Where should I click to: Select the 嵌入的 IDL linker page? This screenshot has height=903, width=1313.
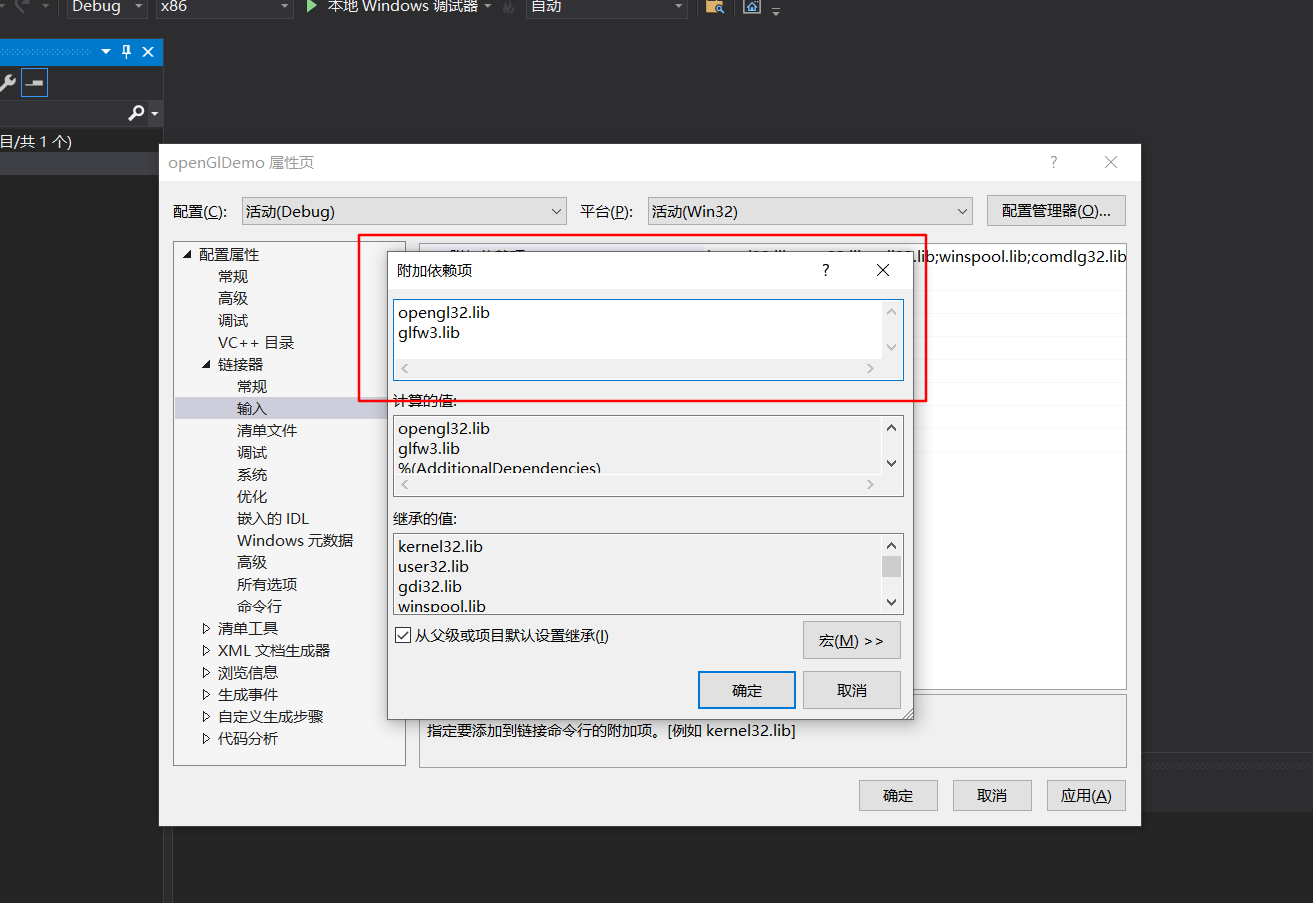tap(273, 519)
